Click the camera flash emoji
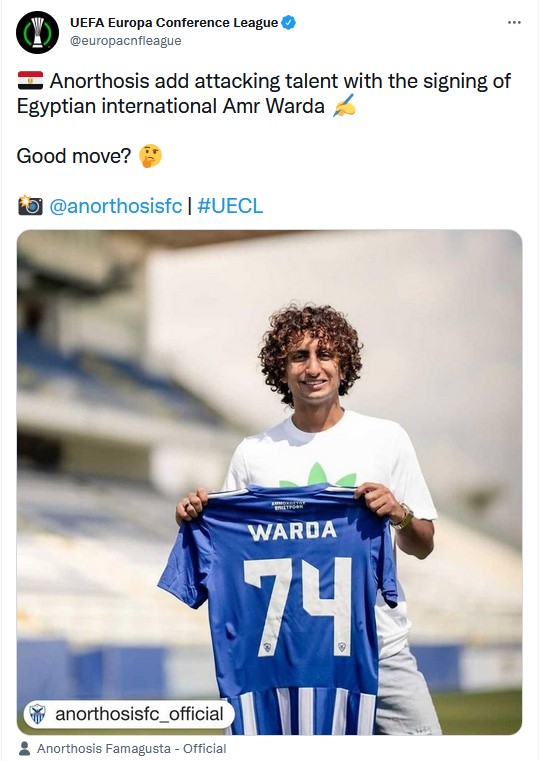Screen dimensions: 539x761 click(30, 205)
